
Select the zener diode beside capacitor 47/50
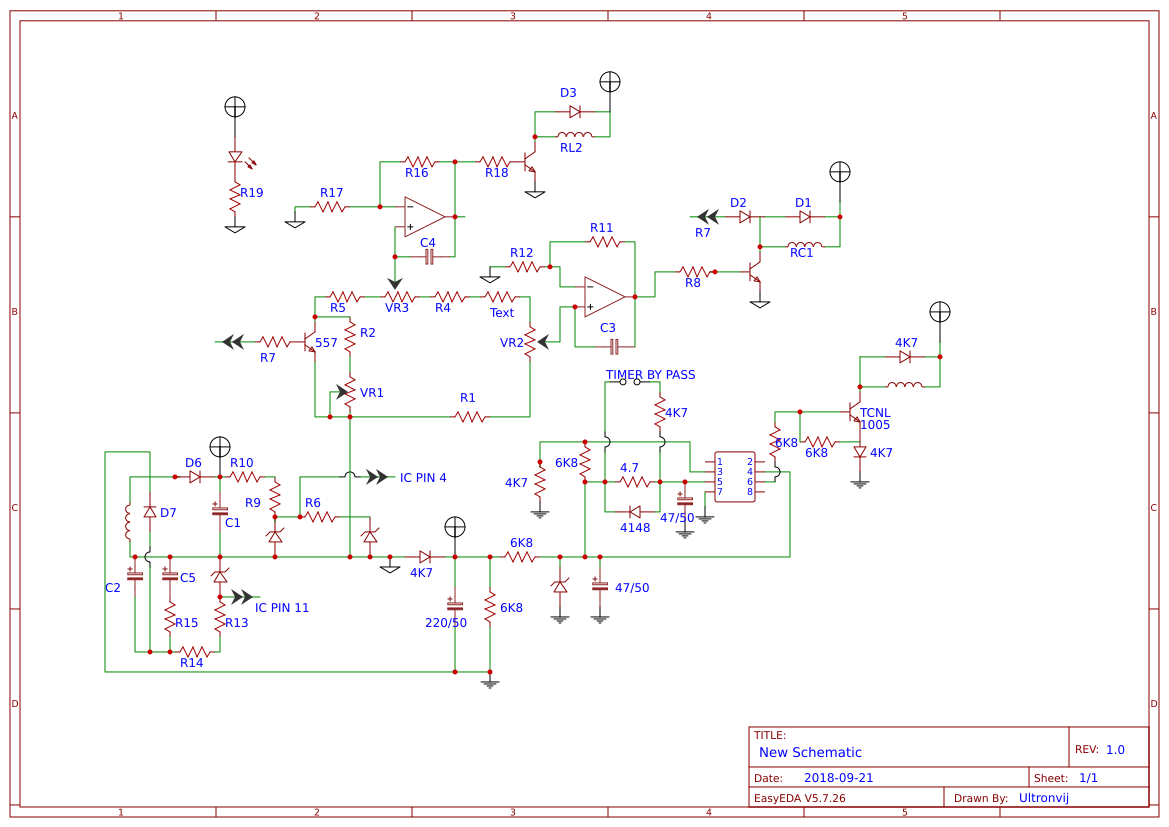(x=560, y=585)
